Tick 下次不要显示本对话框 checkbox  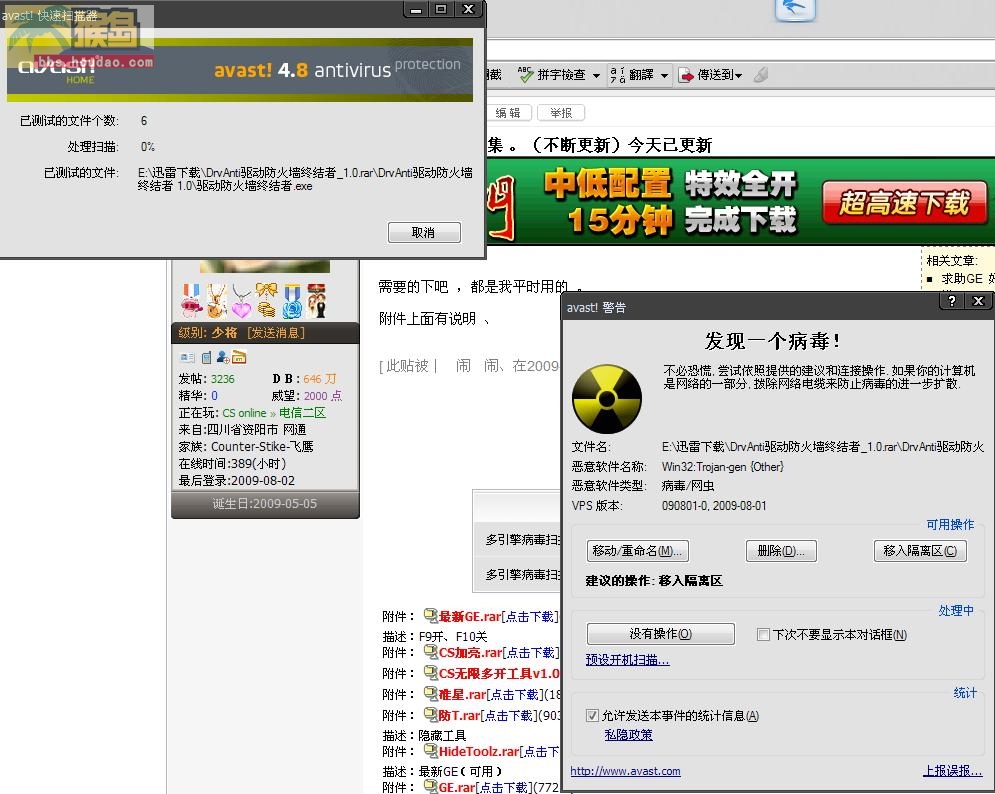click(x=763, y=634)
